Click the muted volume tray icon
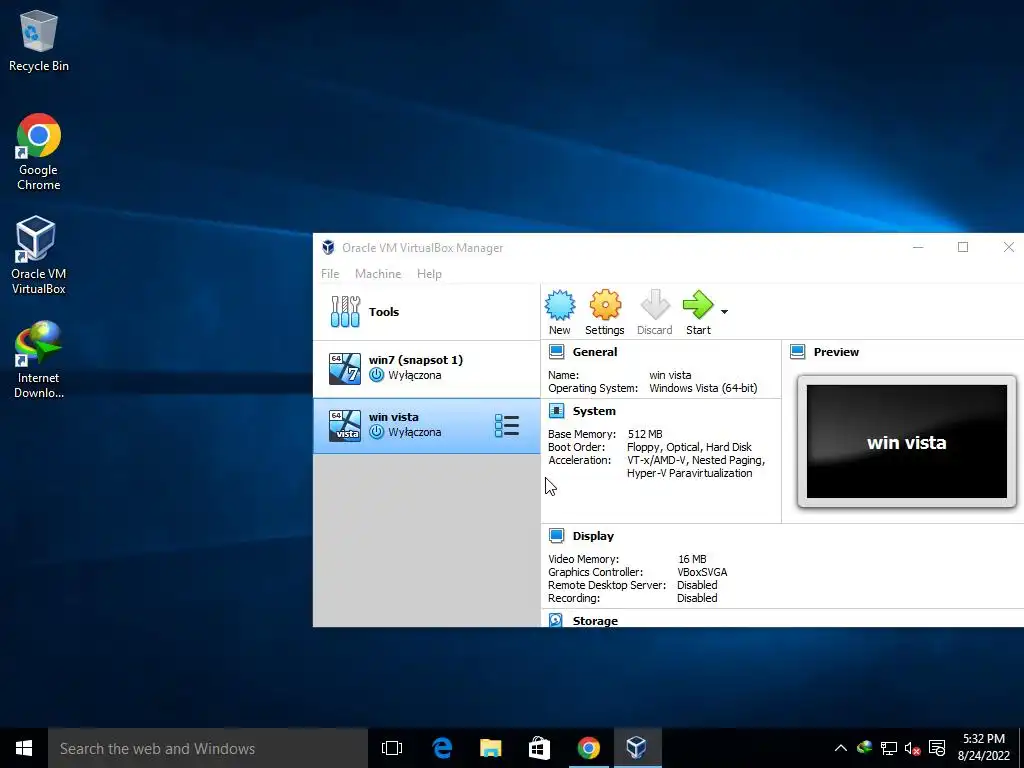Screen dimensions: 1024x768 tap(912, 748)
